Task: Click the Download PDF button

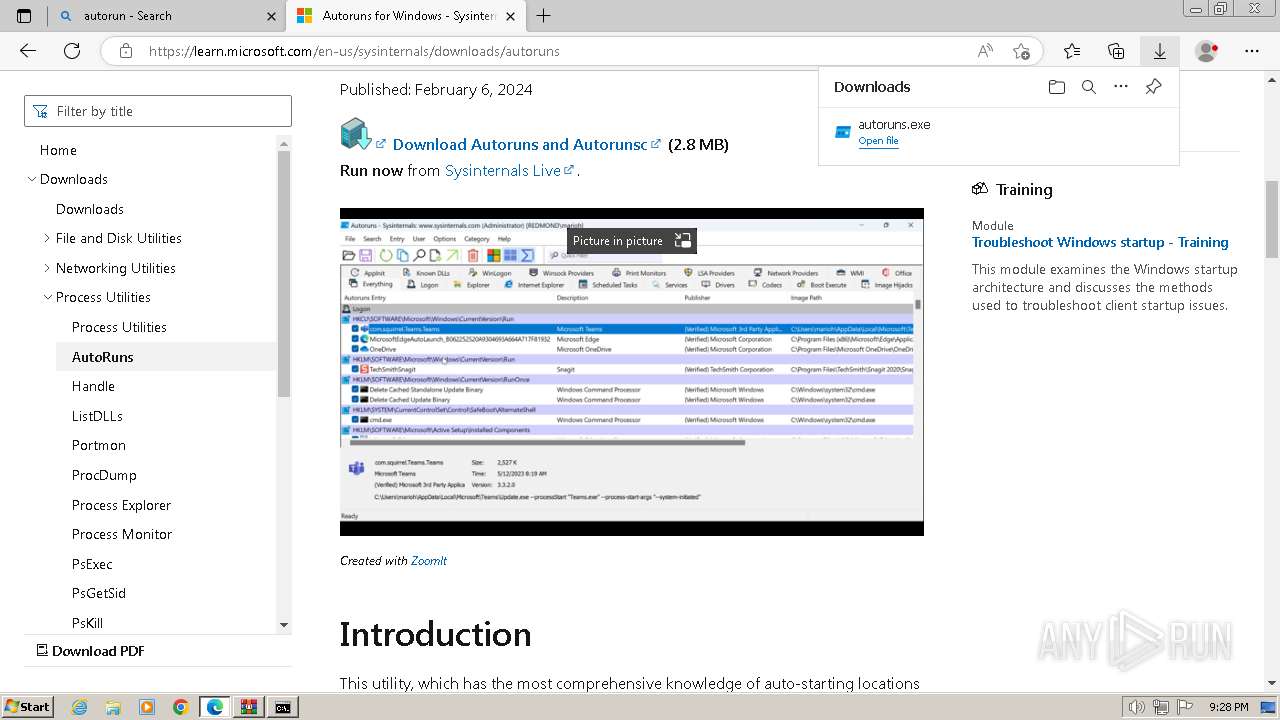Action: [90, 651]
